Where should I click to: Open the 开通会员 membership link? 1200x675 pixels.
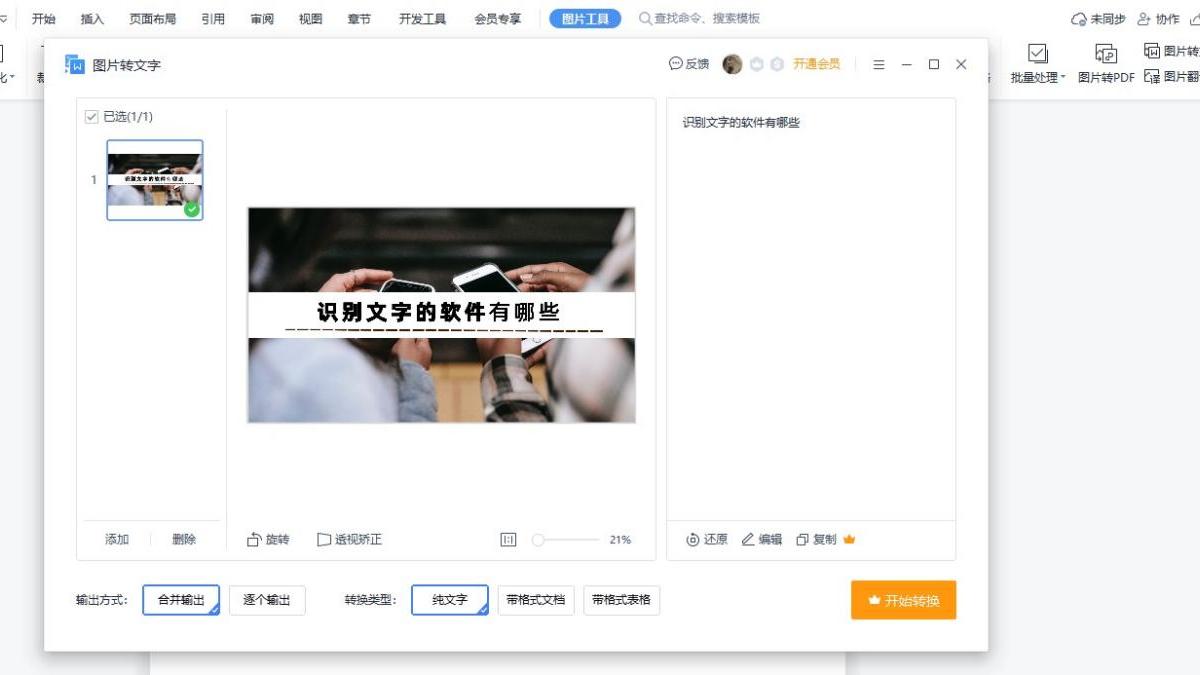(815, 63)
